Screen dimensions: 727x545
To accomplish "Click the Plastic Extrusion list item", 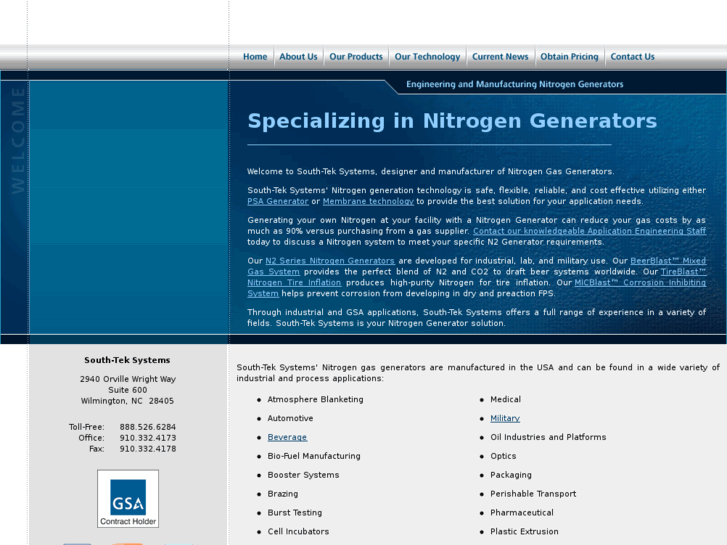I will pyautogui.click(x=524, y=532).
